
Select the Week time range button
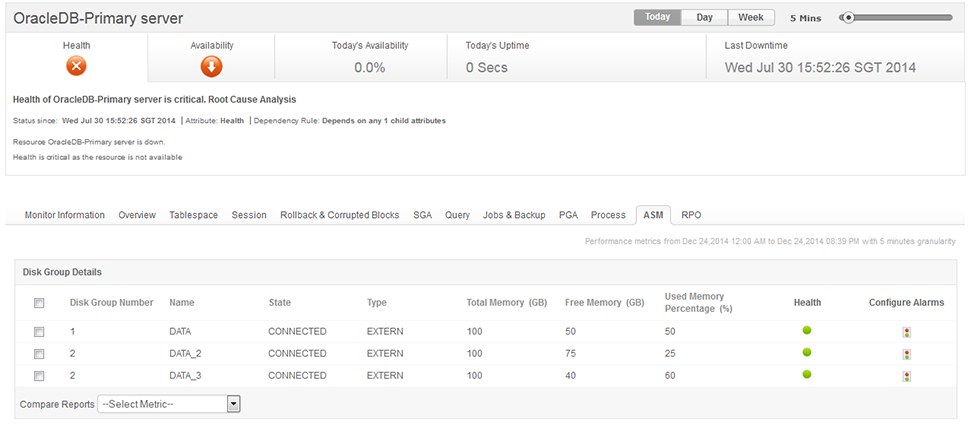point(750,17)
